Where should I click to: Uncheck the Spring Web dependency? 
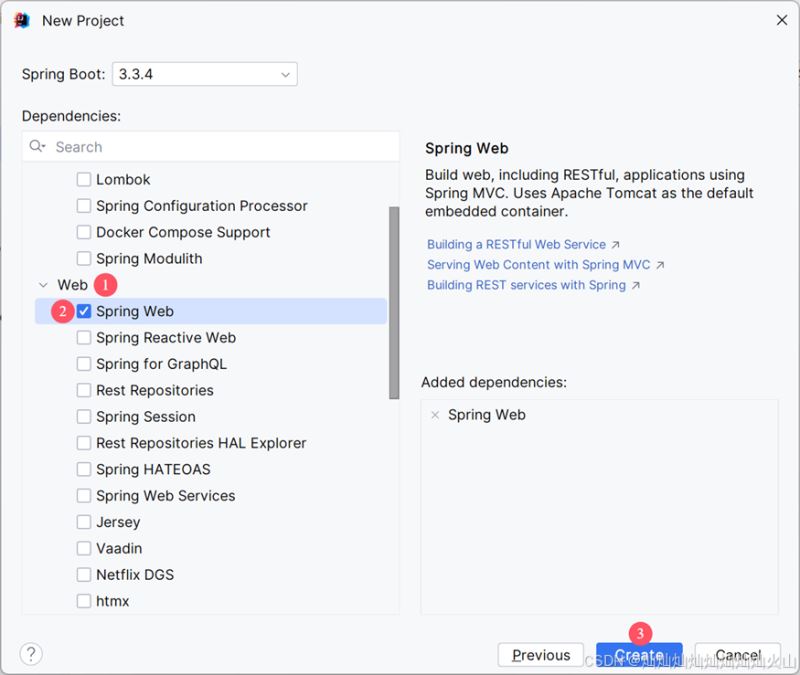[x=84, y=311]
